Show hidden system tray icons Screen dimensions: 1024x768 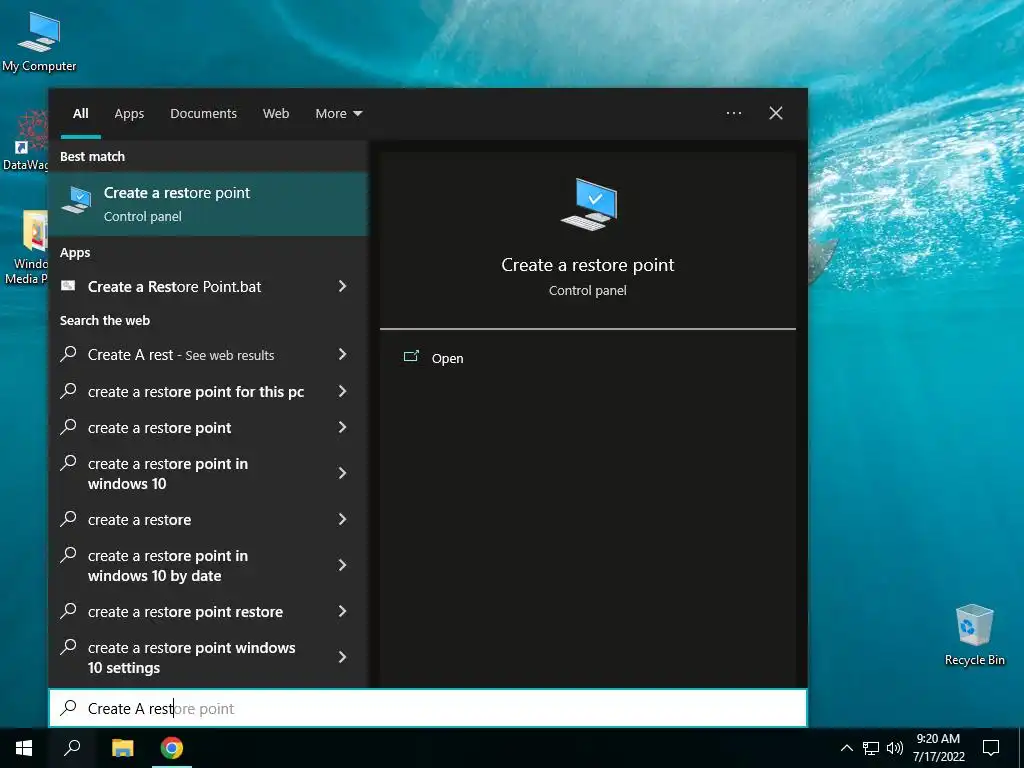846,748
